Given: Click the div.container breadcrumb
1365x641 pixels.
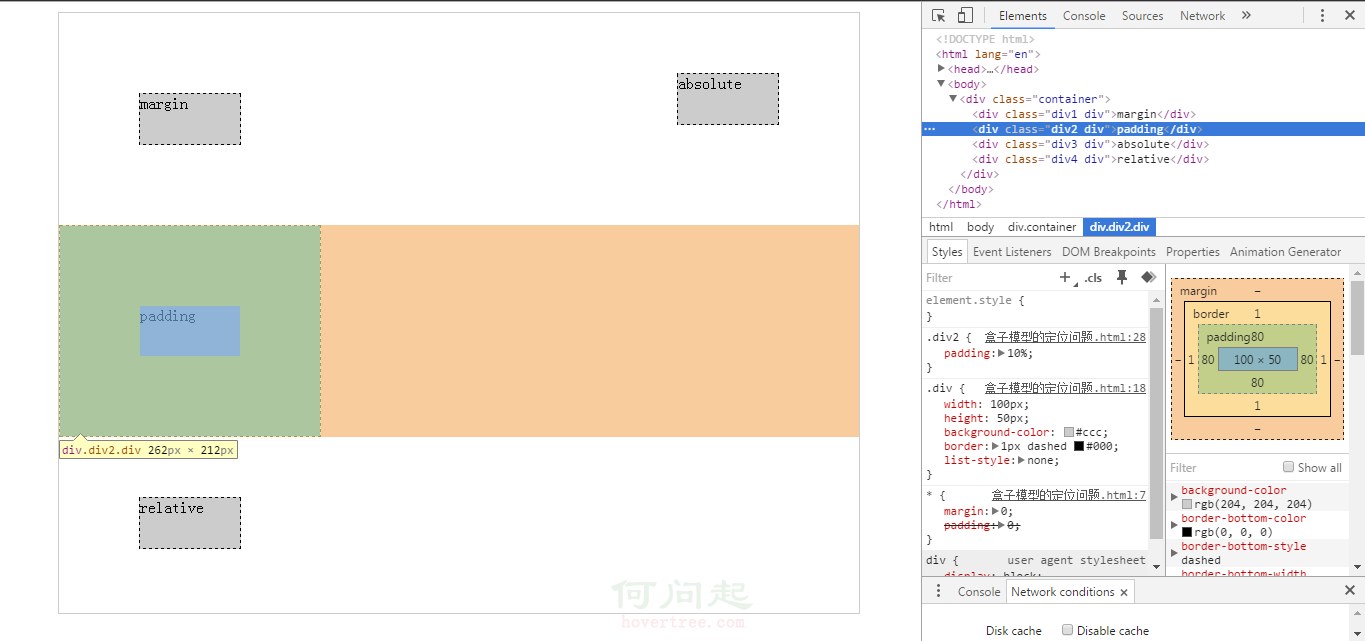Looking at the screenshot, I should click(x=1042, y=227).
